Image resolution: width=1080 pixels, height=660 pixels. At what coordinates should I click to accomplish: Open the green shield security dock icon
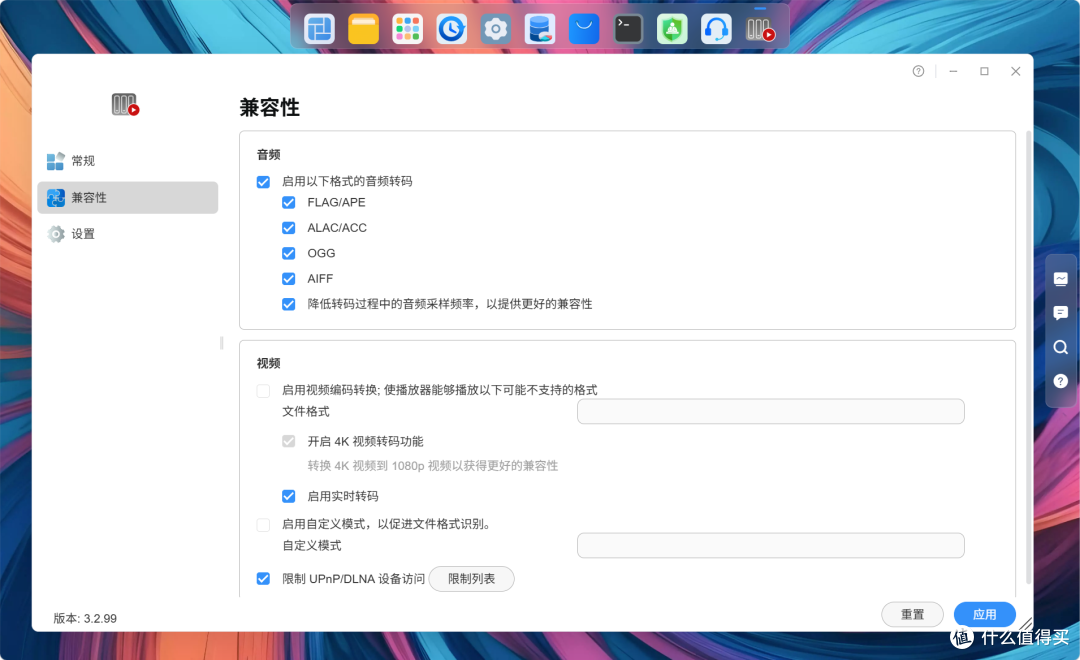coord(672,29)
